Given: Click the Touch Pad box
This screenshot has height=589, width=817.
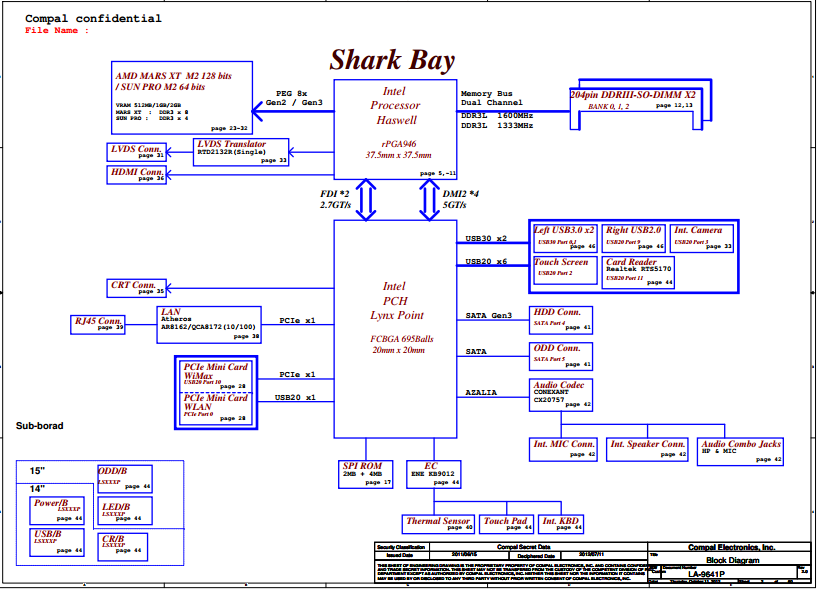Looking at the screenshot, I should tap(506, 524).
